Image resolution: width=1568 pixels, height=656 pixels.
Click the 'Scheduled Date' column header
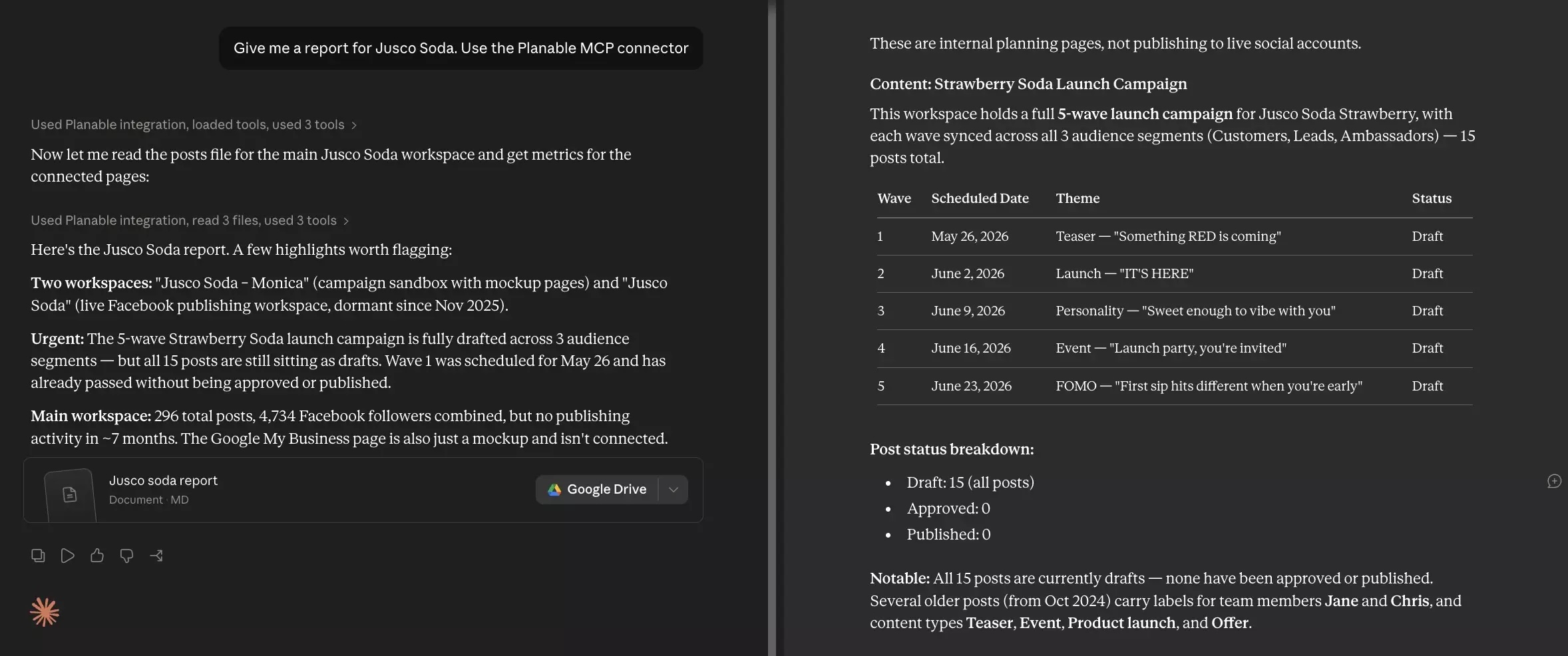pyautogui.click(x=980, y=198)
